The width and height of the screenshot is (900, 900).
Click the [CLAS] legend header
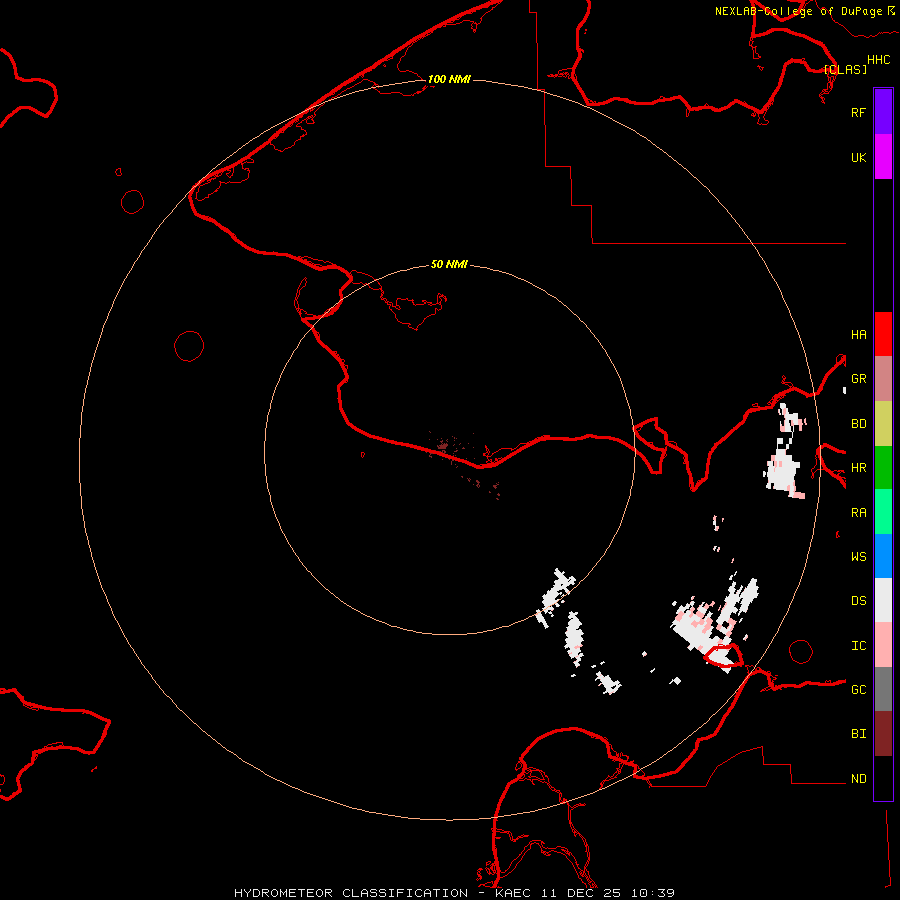845,69
